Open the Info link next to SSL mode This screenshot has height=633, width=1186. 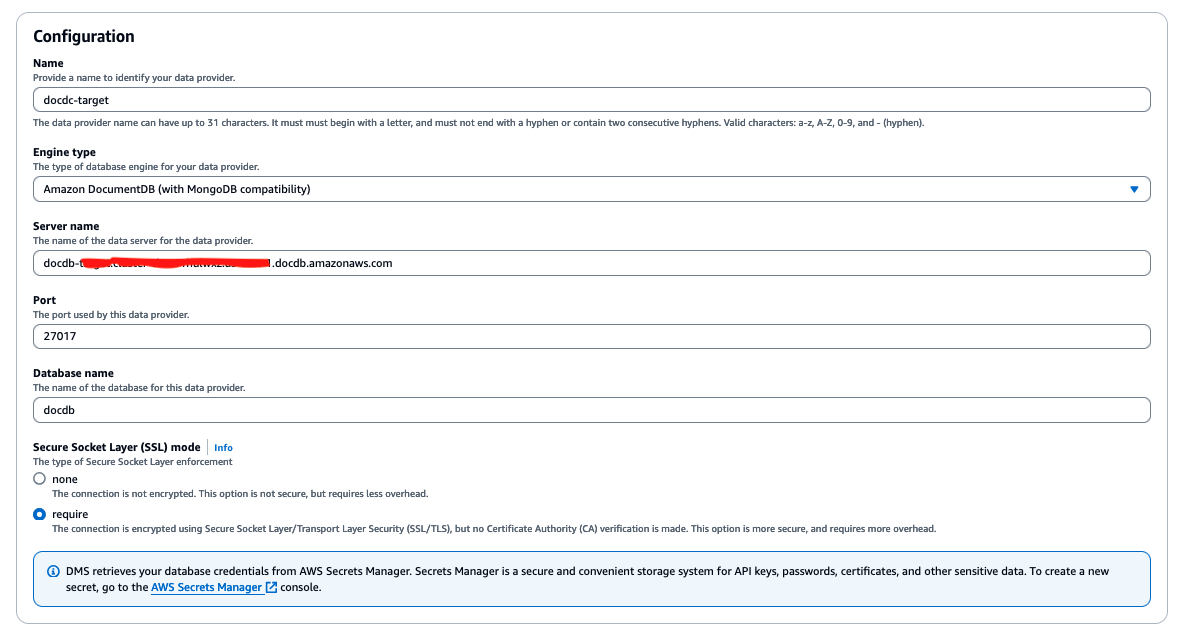(223, 447)
